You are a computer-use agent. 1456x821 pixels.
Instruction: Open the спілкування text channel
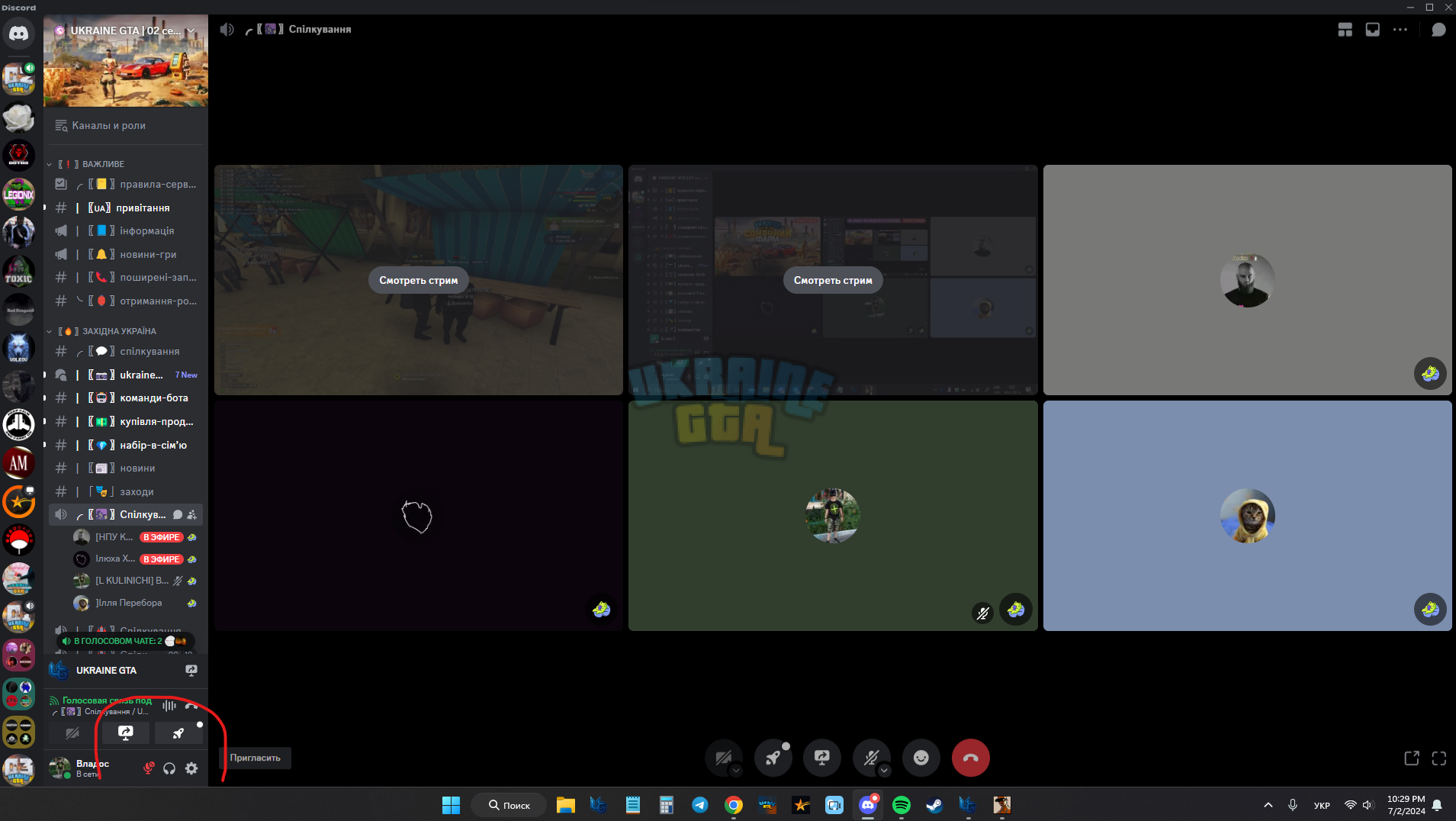point(126,351)
